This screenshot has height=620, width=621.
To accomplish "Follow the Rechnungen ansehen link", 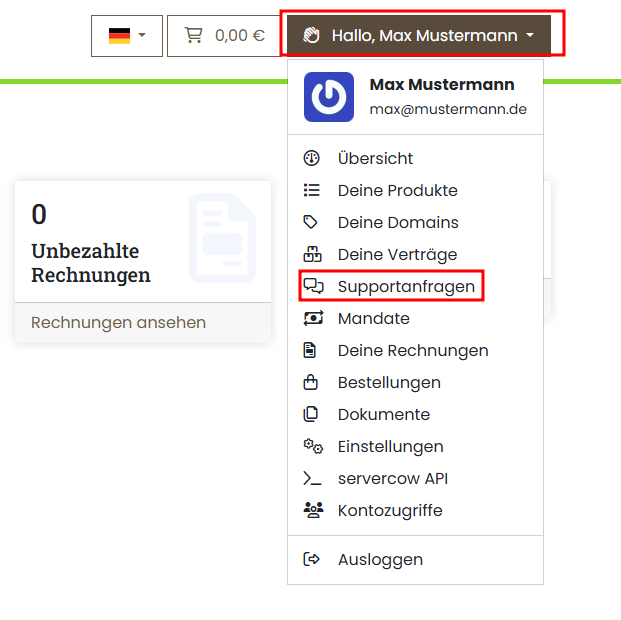I will coord(118,322).
